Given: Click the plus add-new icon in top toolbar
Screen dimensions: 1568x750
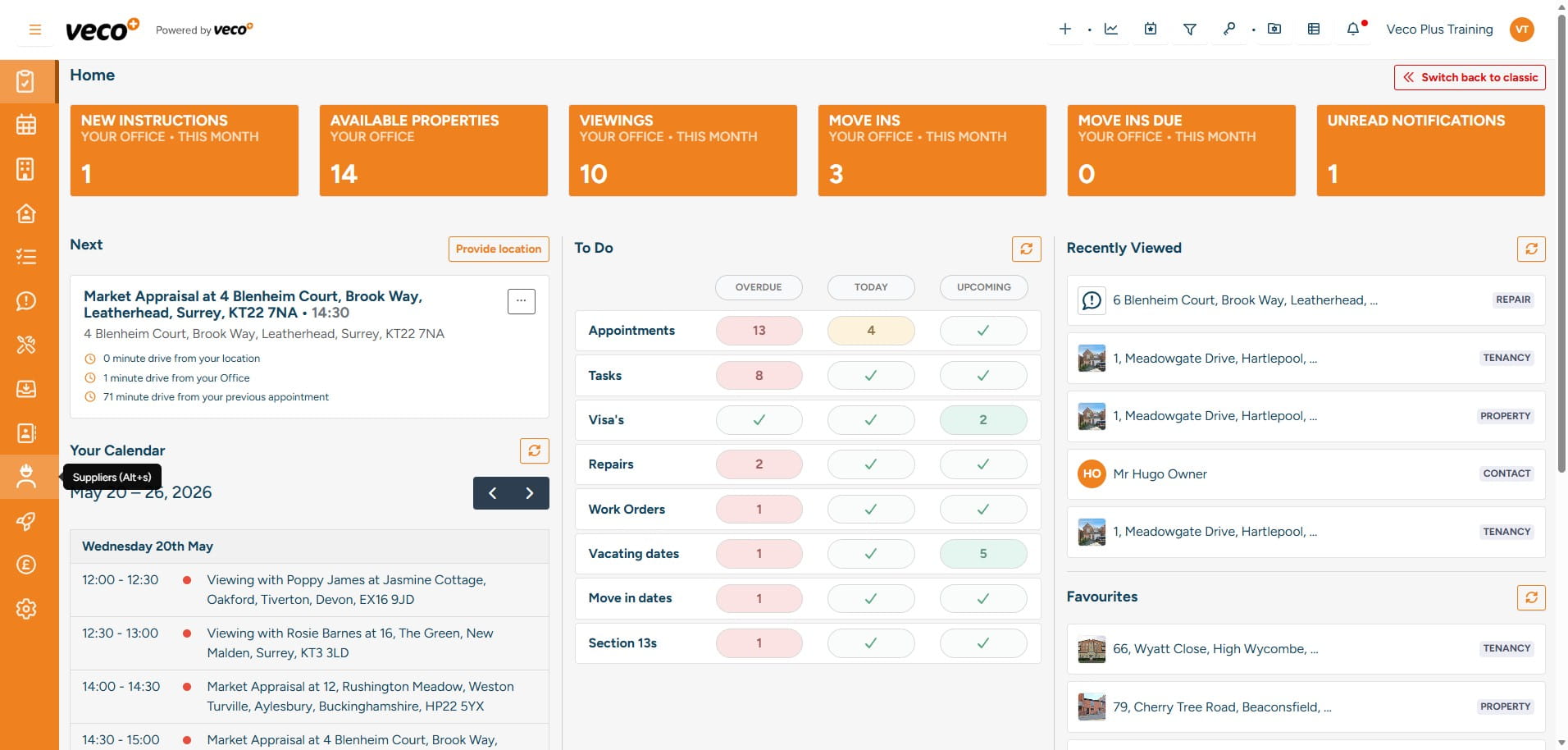Looking at the screenshot, I should pyautogui.click(x=1064, y=29).
